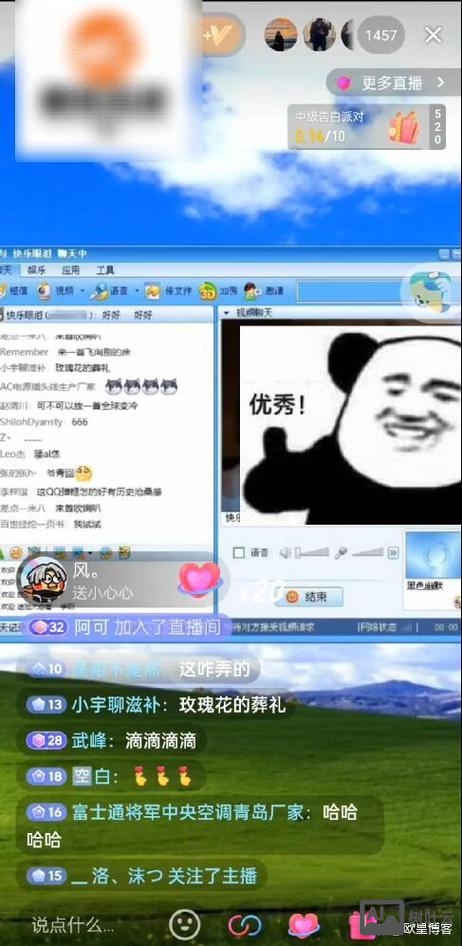Open the 更多直播 more livestreams link
Screen dimensions: 462x946
392,83
